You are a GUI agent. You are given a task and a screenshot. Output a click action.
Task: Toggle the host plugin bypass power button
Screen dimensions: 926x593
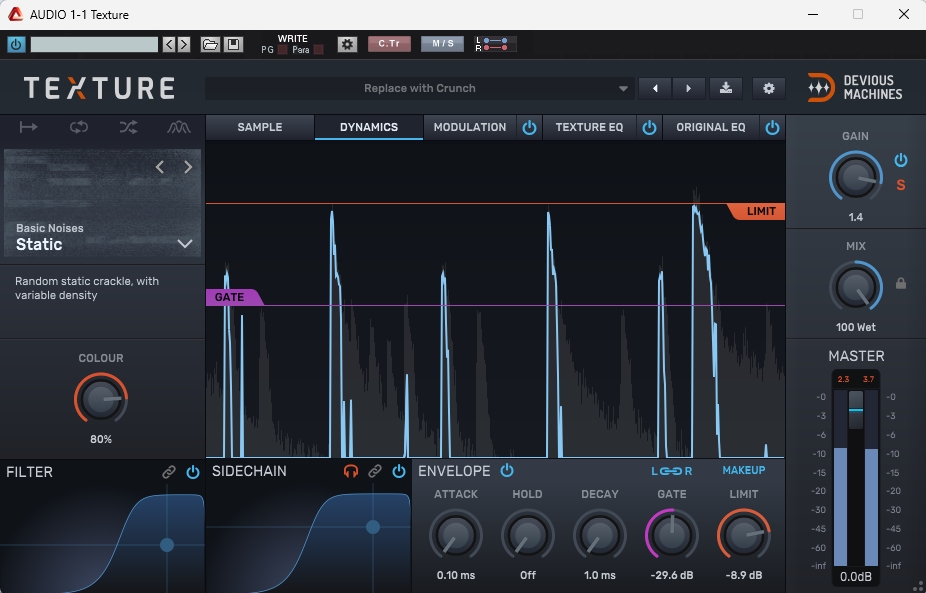tap(16, 44)
